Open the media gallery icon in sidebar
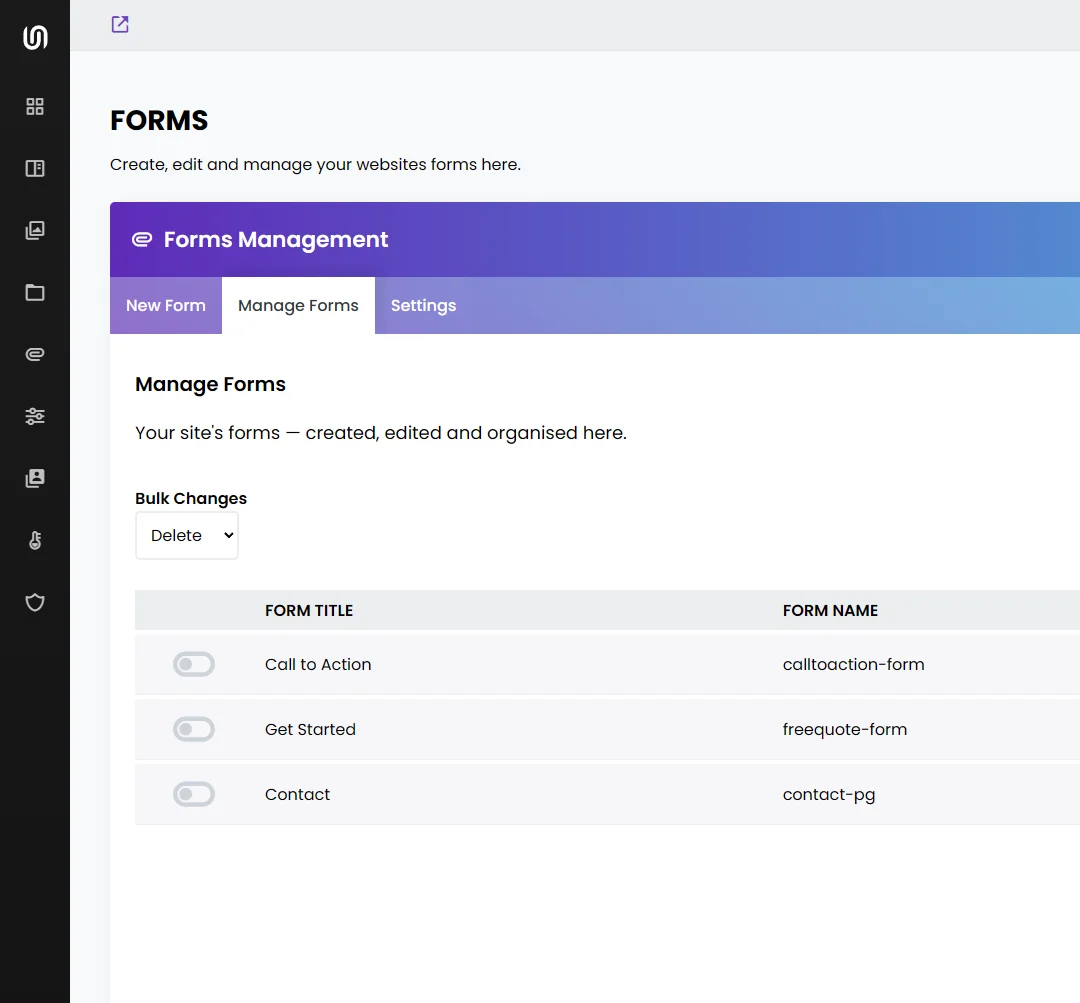Image resolution: width=1080 pixels, height=1003 pixels. click(x=35, y=231)
